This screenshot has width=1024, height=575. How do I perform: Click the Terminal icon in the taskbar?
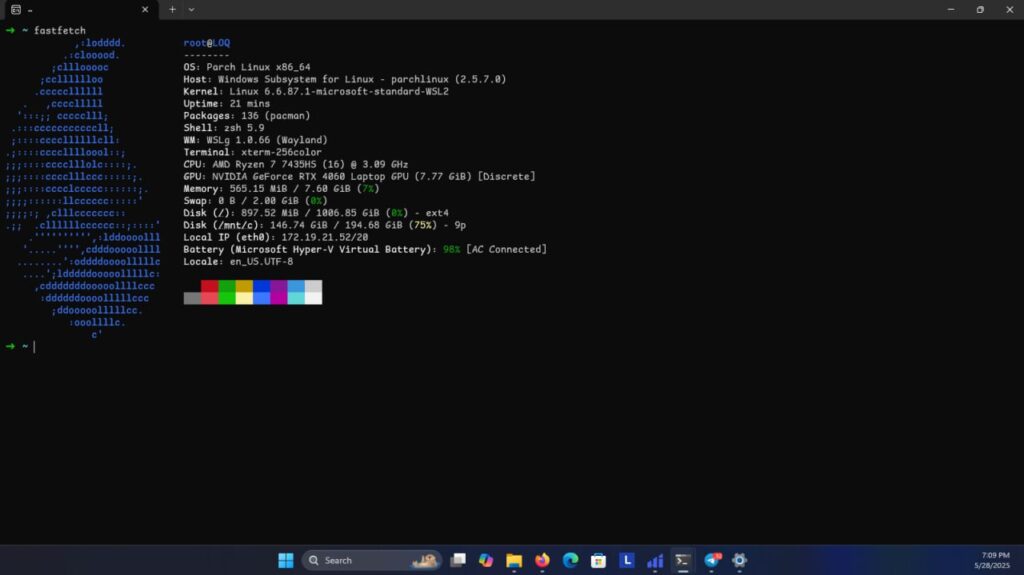[x=683, y=560]
